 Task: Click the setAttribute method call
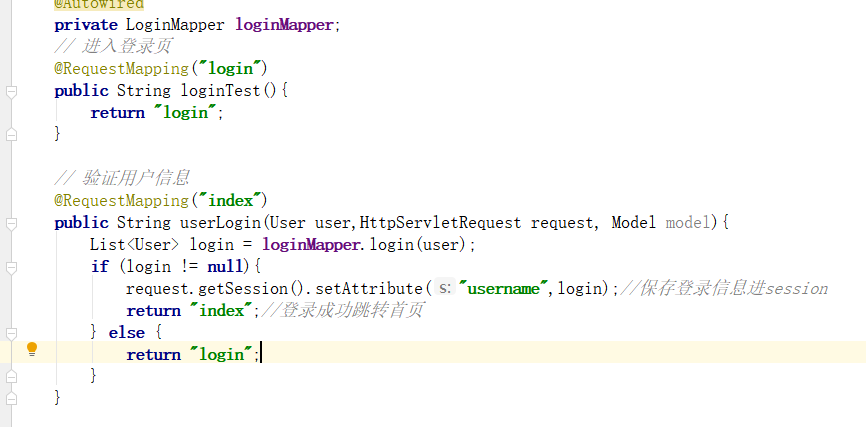point(369,288)
